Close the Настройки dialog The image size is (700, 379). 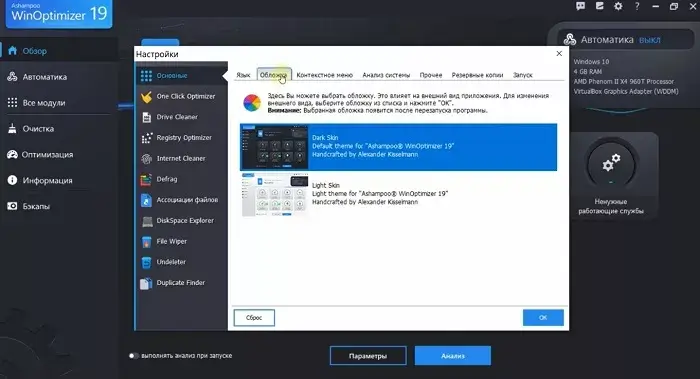click(559, 54)
